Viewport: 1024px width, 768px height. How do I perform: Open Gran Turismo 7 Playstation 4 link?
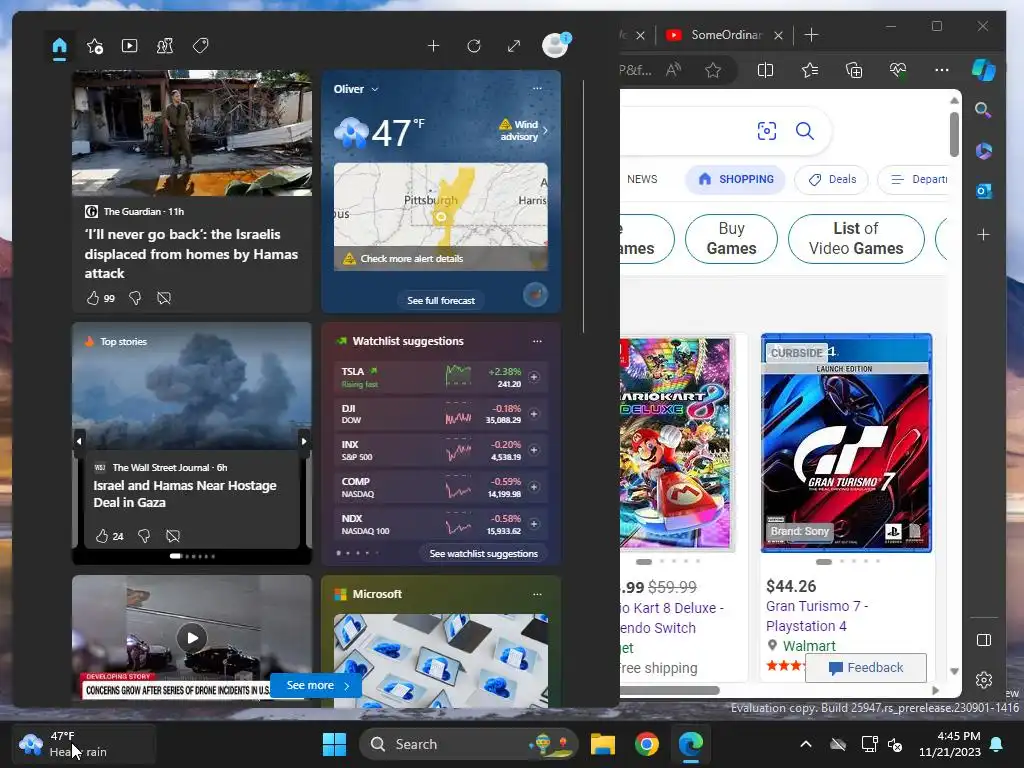point(816,616)
